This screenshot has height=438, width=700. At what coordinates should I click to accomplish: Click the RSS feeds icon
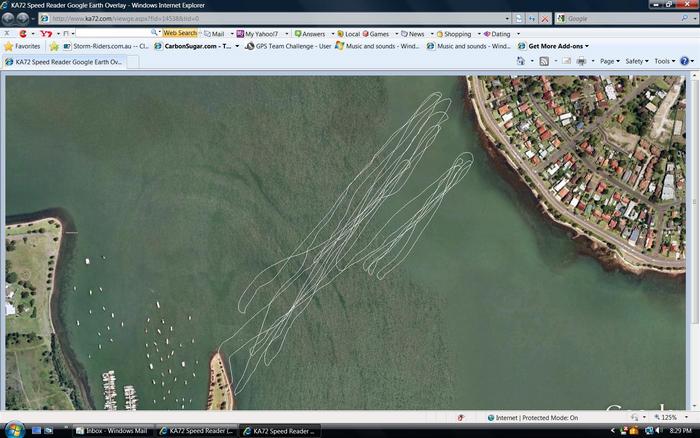[x=544, y=61]
